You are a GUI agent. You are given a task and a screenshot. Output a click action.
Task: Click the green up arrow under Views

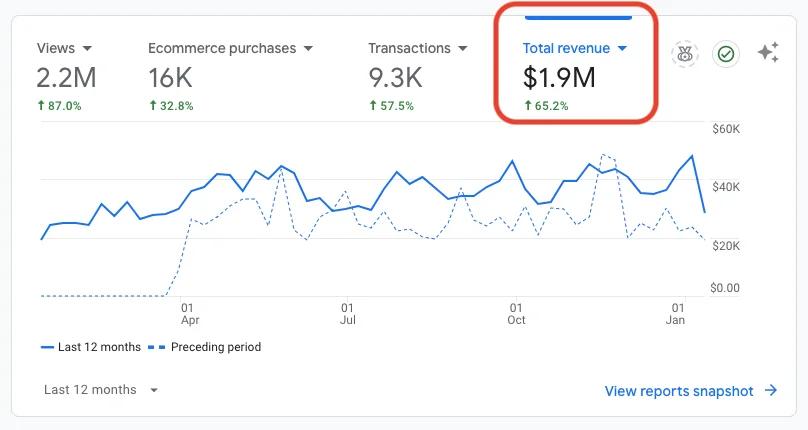[x=41, y=105]
